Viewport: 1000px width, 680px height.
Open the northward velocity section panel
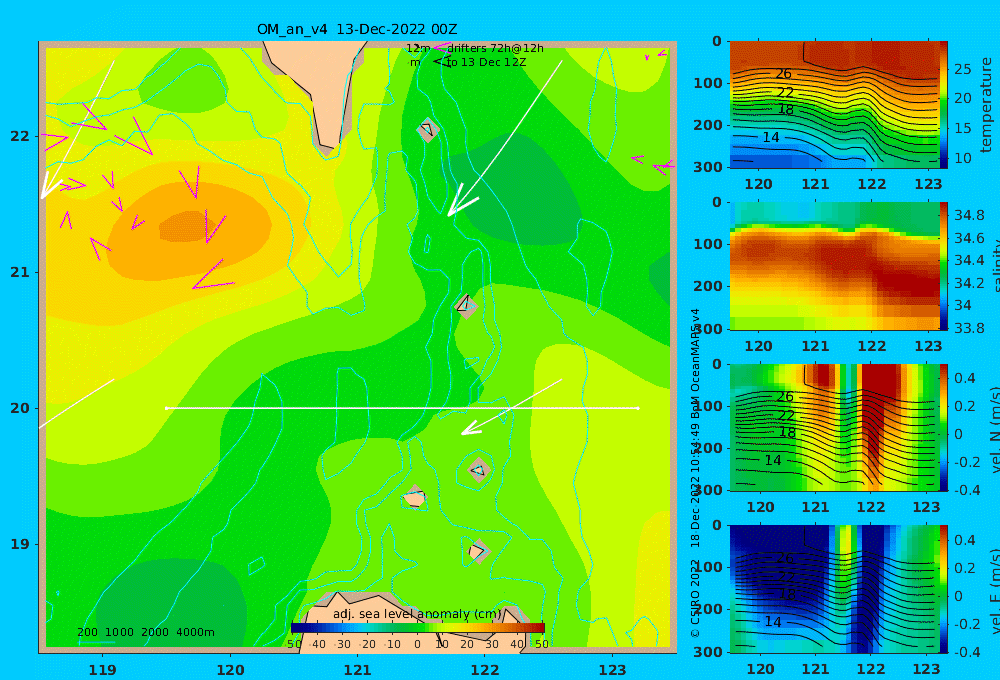click(x=834, y=427)
